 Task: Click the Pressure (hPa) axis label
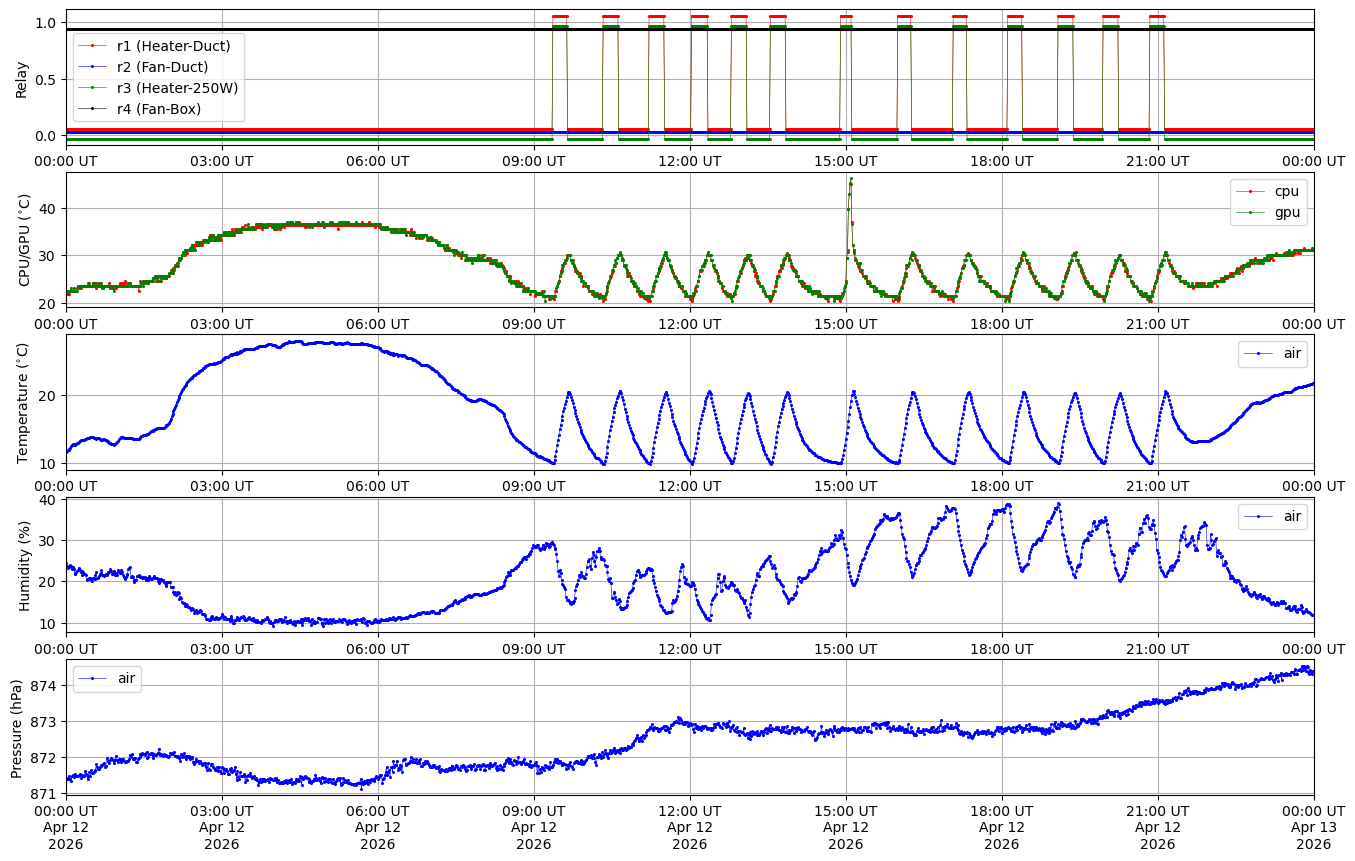(x=17, y=727)
